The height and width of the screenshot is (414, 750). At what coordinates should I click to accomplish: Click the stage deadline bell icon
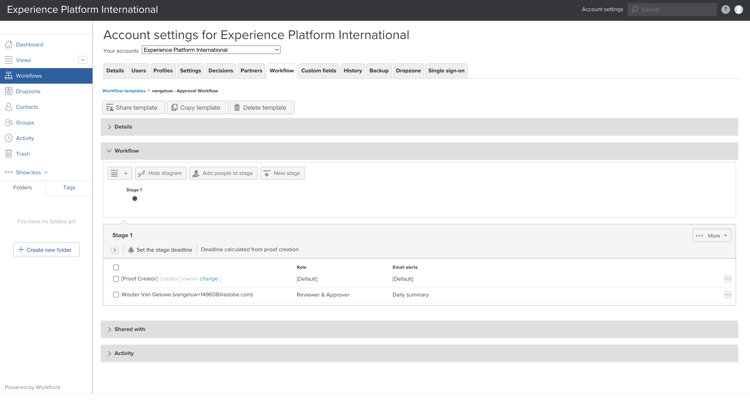pyautogui.click(x=131, y=250)
